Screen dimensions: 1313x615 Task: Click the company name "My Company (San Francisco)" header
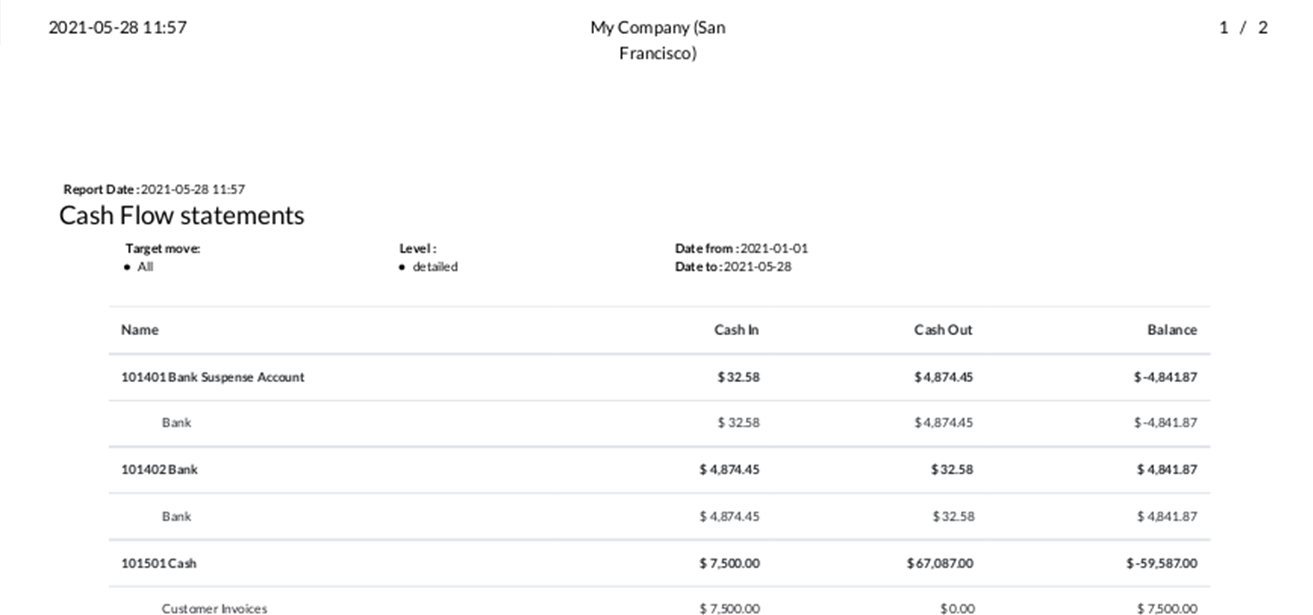pyautogui.click(x=657, y=40)
